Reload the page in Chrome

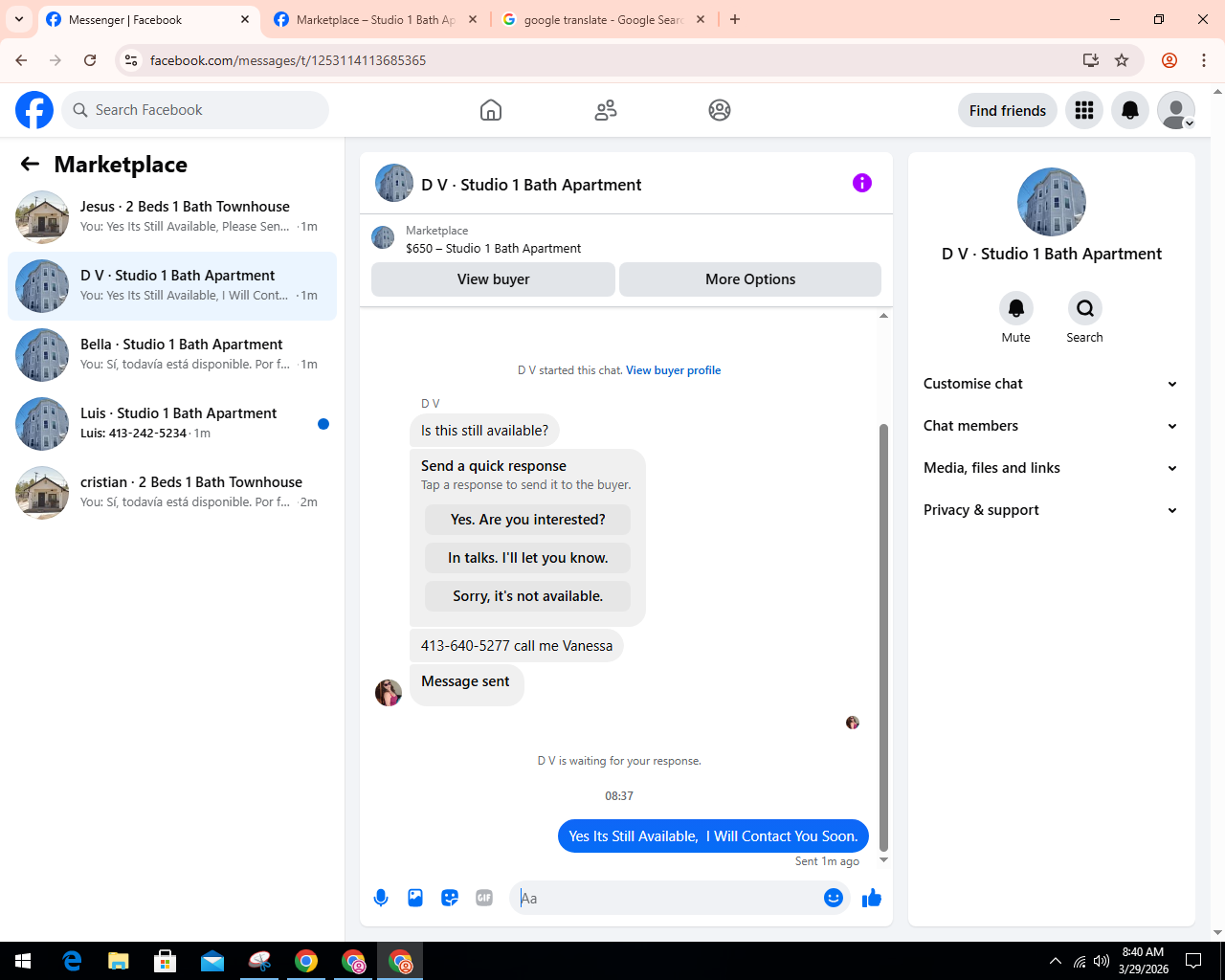[x=90, y=60]
